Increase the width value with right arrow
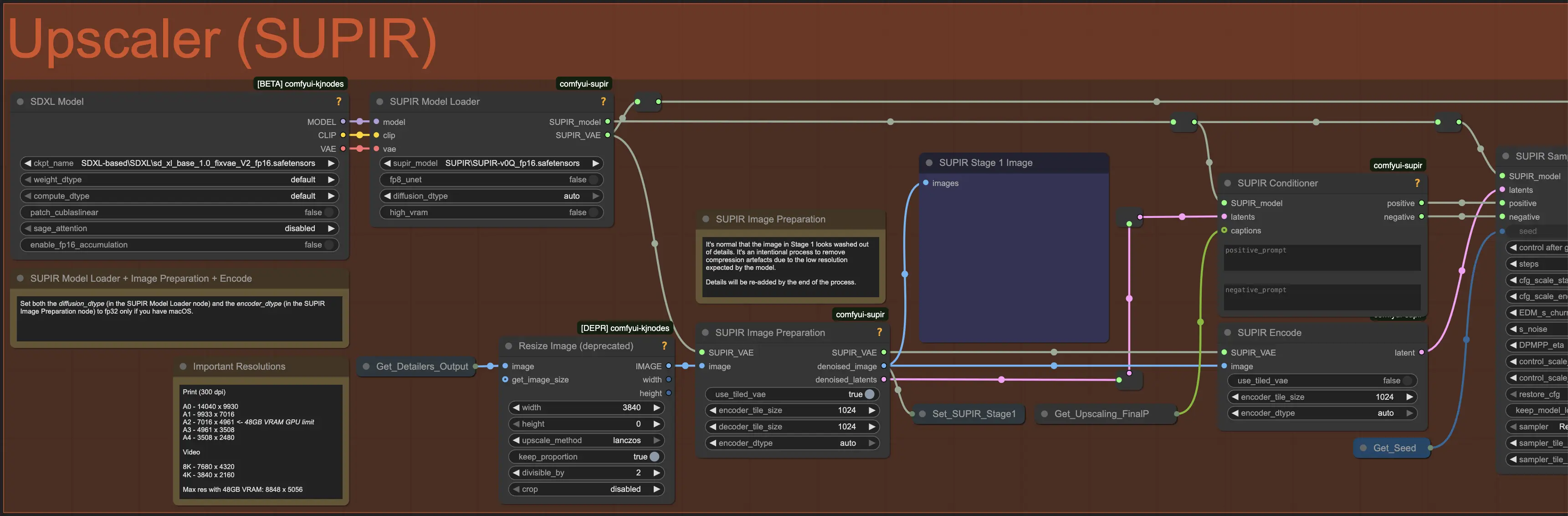Image resolution: width=1568 pixels, height=516 pixels. [656, 408]
